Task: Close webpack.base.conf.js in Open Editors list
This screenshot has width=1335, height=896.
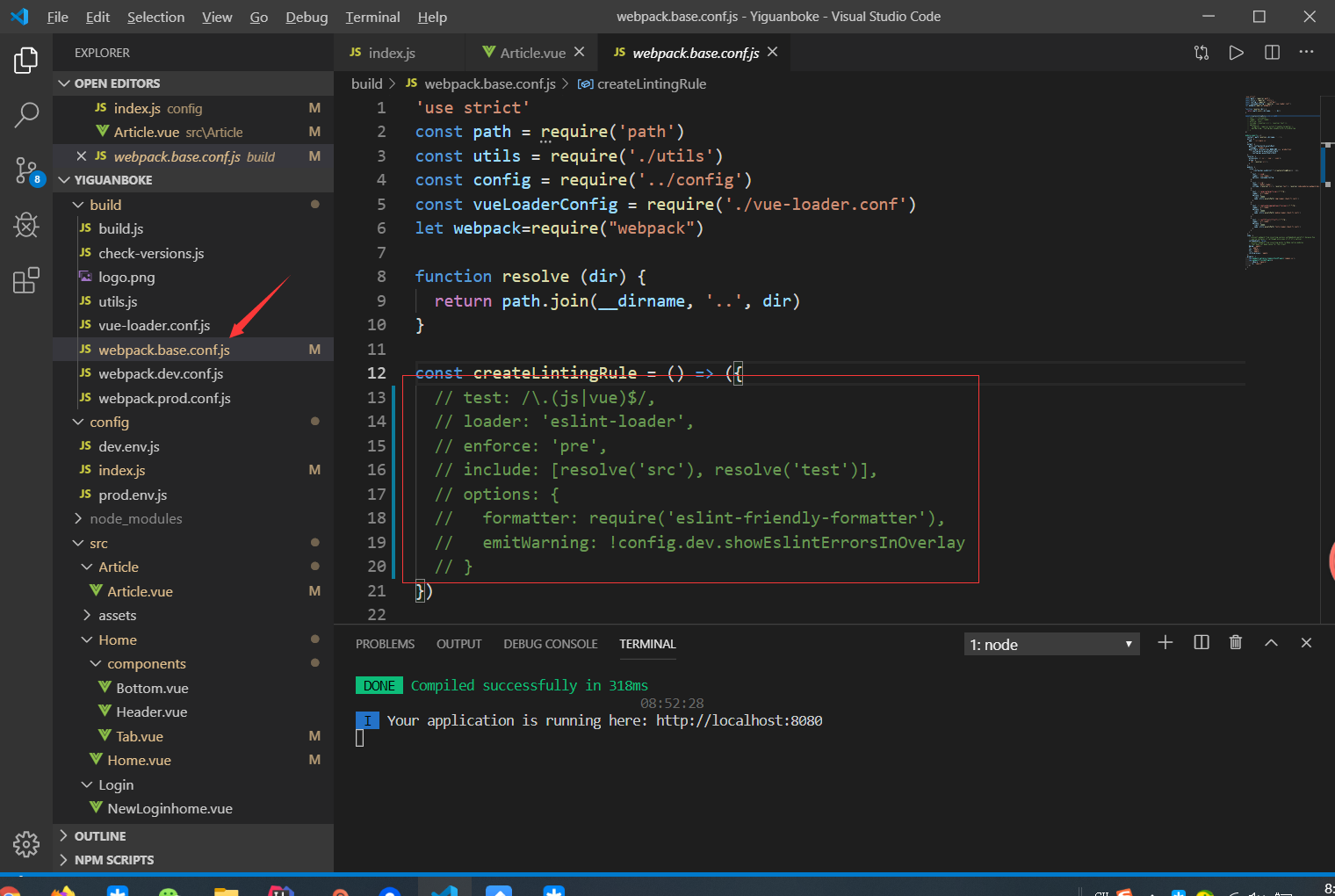Action: coord(81,156)
